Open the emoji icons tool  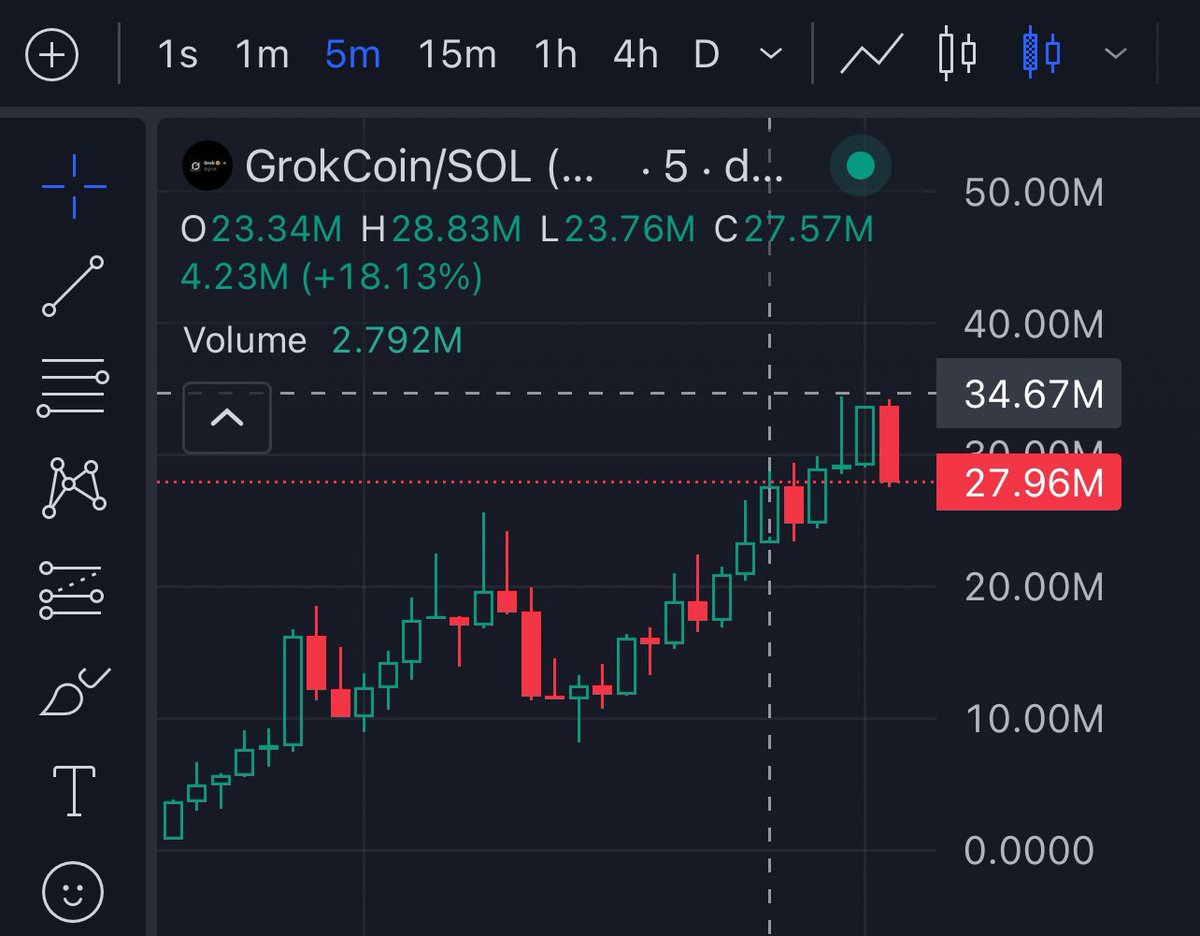point(73,892)
